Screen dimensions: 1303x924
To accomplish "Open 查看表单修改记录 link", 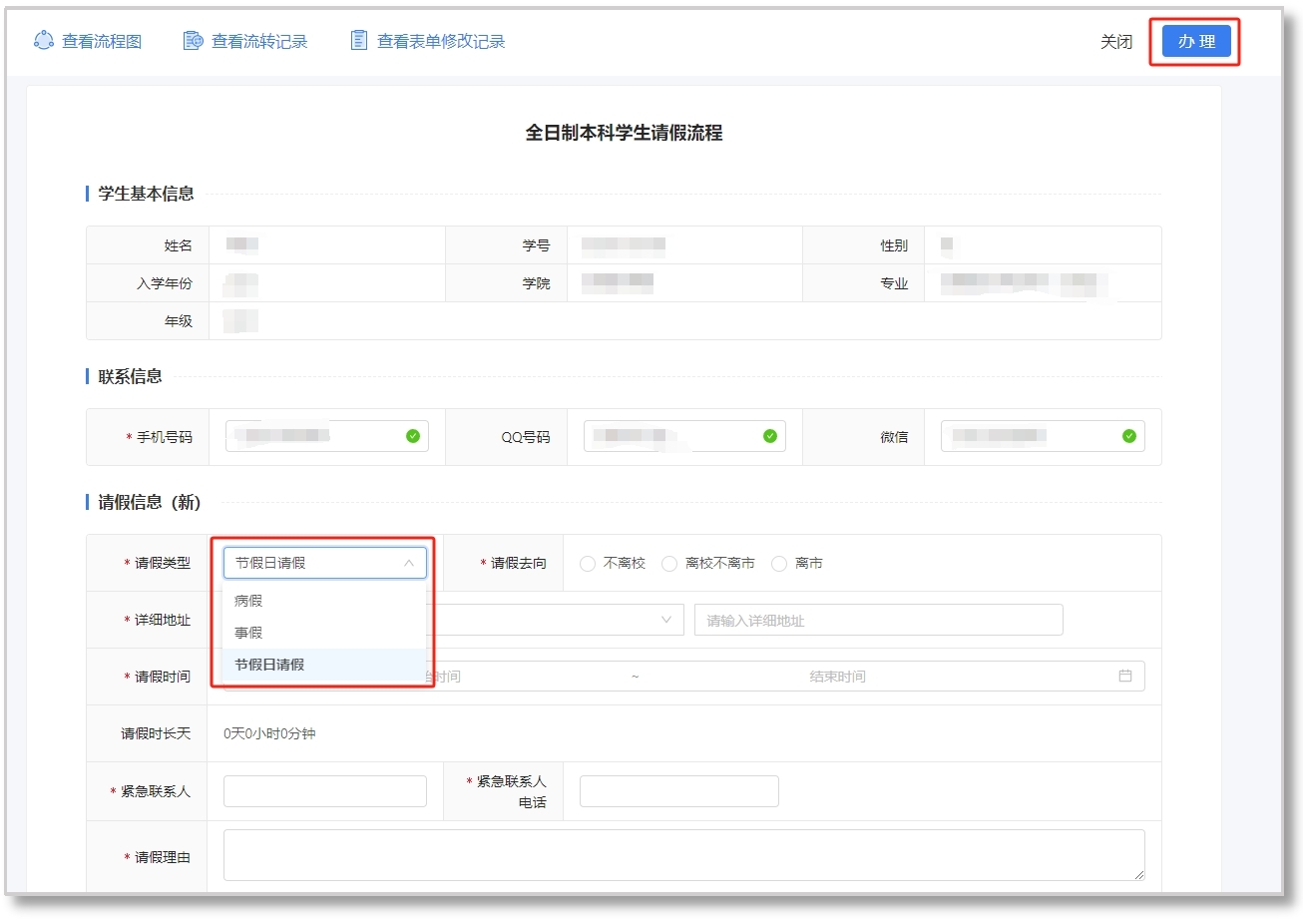I will coord(441,41).
